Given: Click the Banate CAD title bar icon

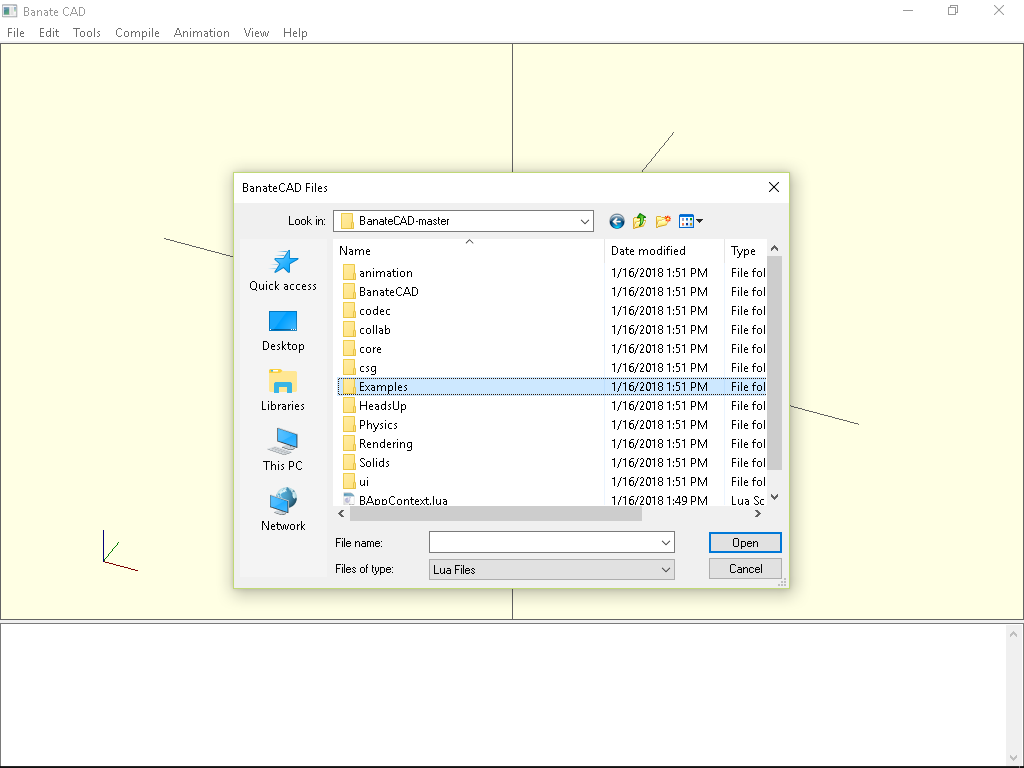Looking at the screenshot, I should 11,11.
